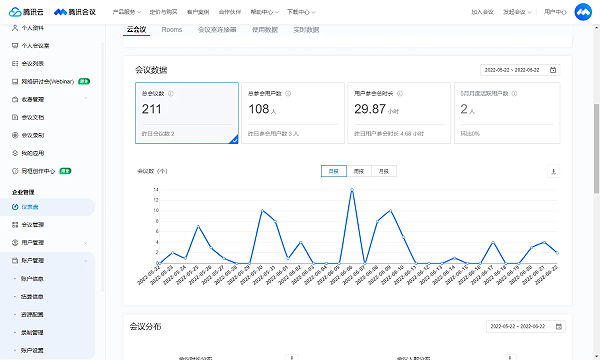The height and width of the screenshot is (360, 600).
Task: Click the 会议列表 list icon in sidebar
Action: point(15,64)
